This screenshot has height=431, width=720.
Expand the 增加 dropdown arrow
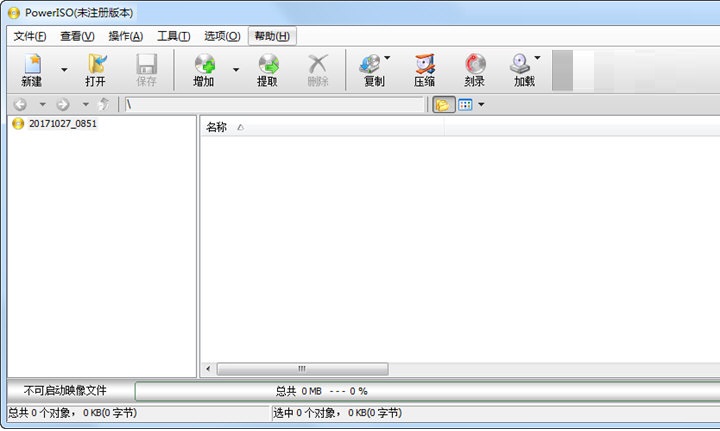tap(236, 70)
